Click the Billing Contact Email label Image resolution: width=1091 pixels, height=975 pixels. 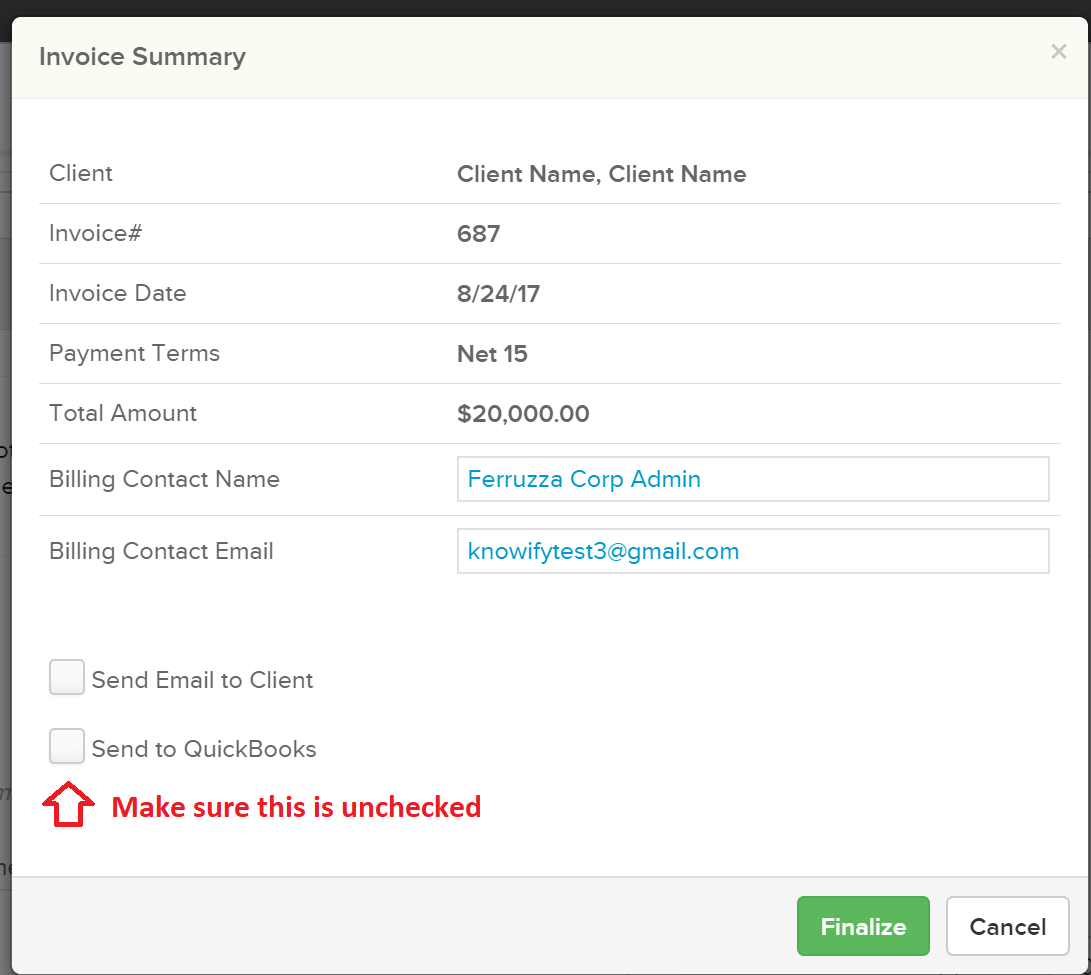click(x=161, y=551)
